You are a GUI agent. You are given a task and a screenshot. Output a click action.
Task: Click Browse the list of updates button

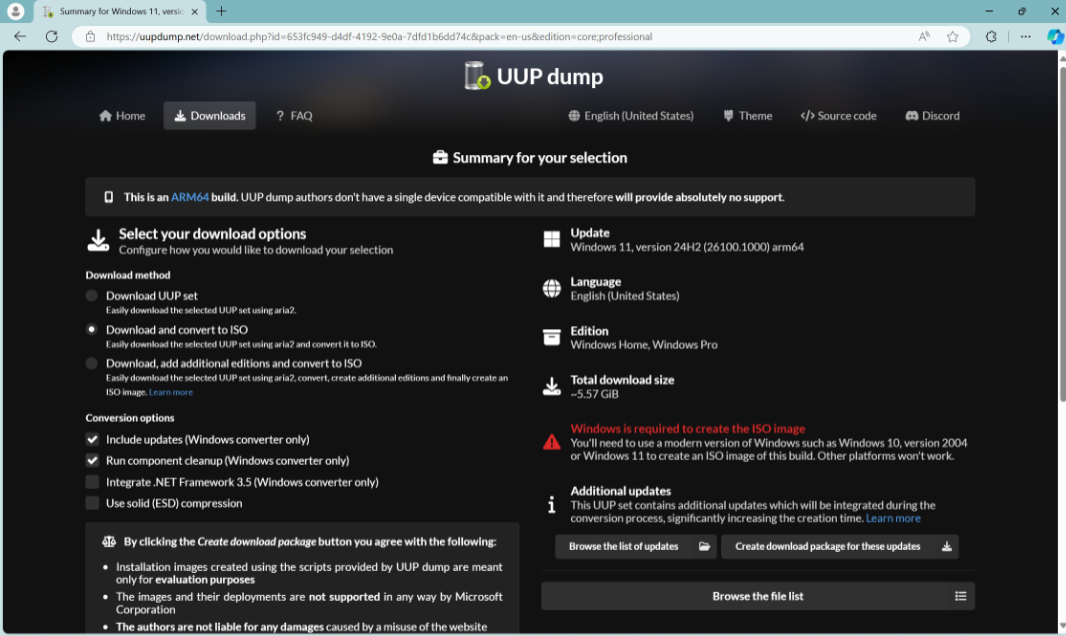point(636,546)
